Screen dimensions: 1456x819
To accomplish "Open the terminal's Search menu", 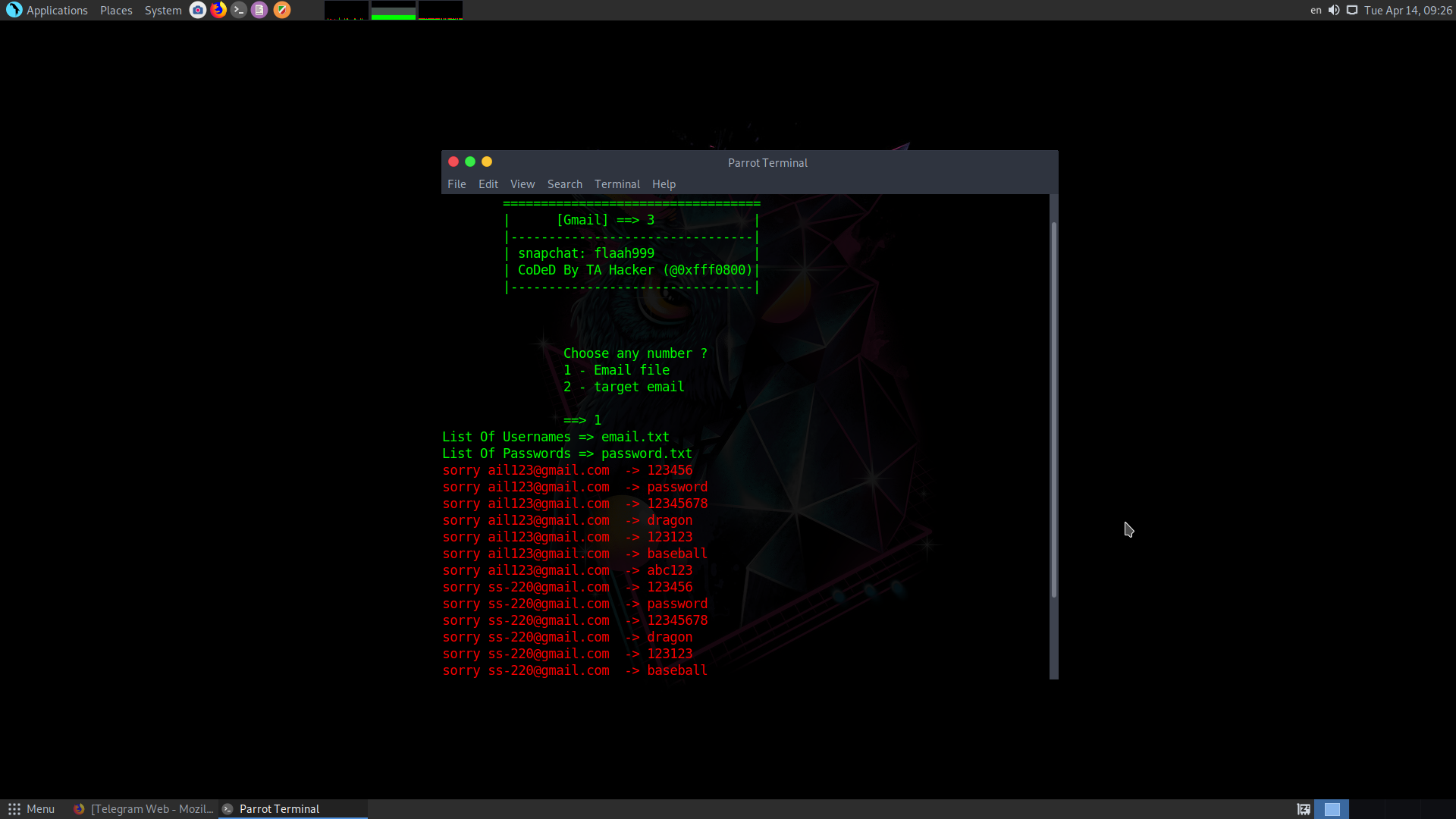I will (x=564, y=184).
